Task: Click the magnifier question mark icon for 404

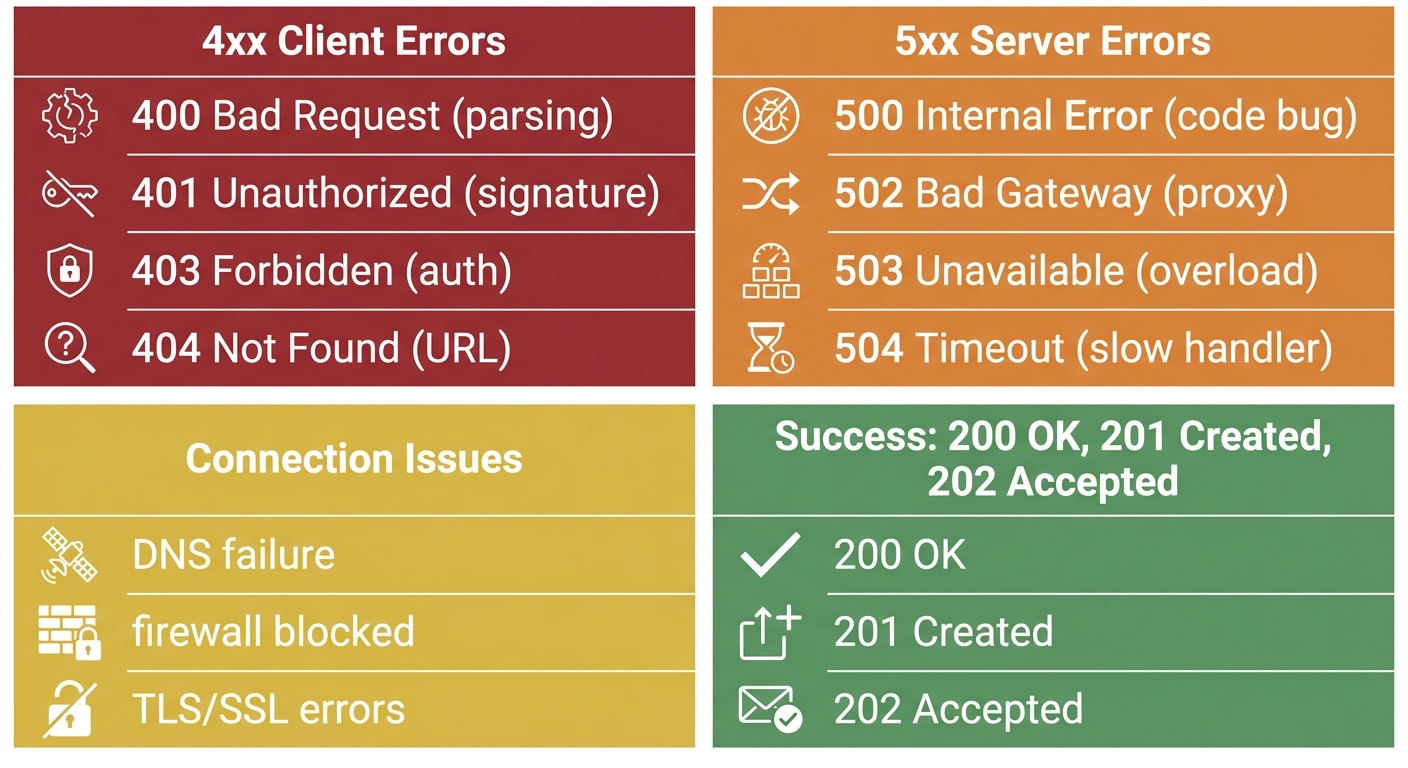Action: pyautogui.click(x=69, y=349)
